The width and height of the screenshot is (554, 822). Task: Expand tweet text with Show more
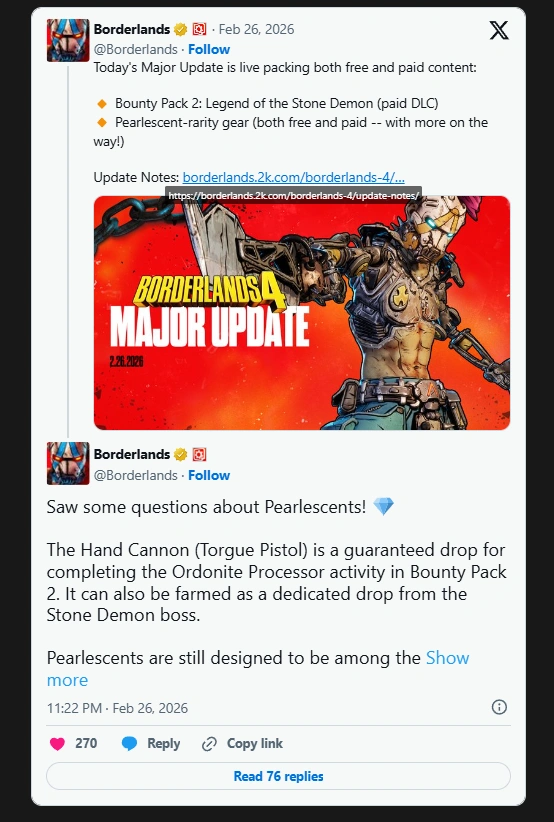pos(258,669)
